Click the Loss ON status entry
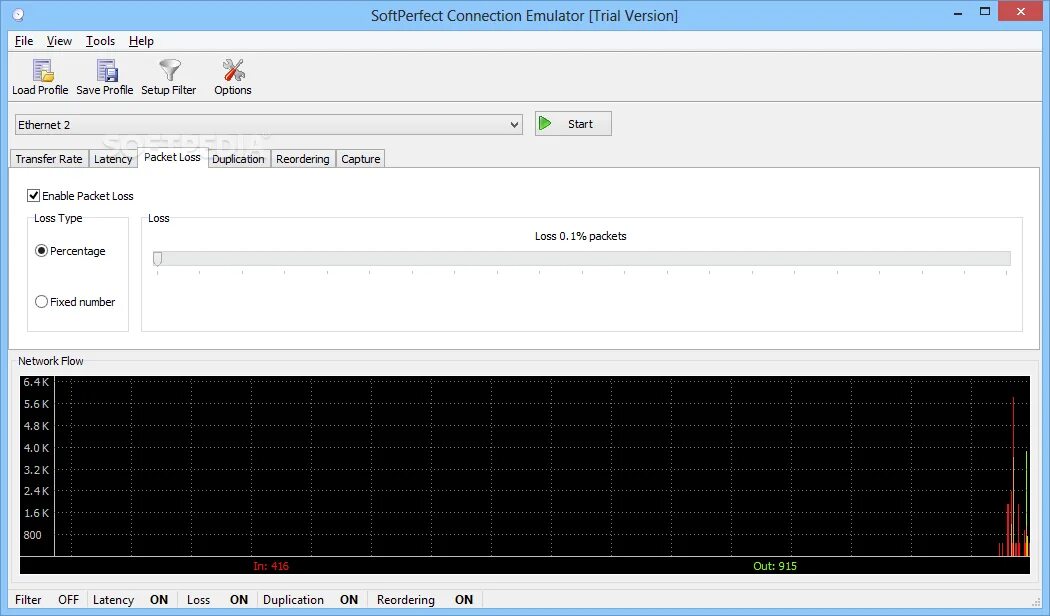 (217, 599)
